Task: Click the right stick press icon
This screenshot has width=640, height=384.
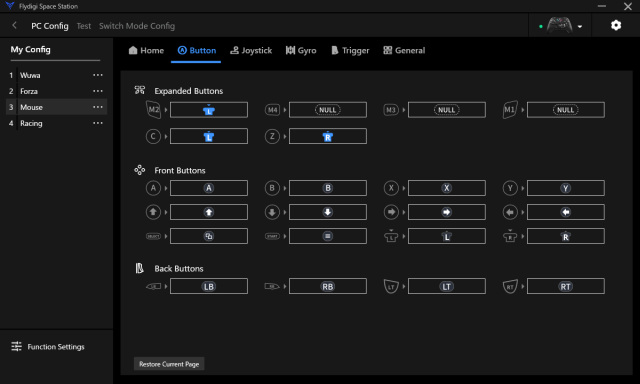Action: 510,235
